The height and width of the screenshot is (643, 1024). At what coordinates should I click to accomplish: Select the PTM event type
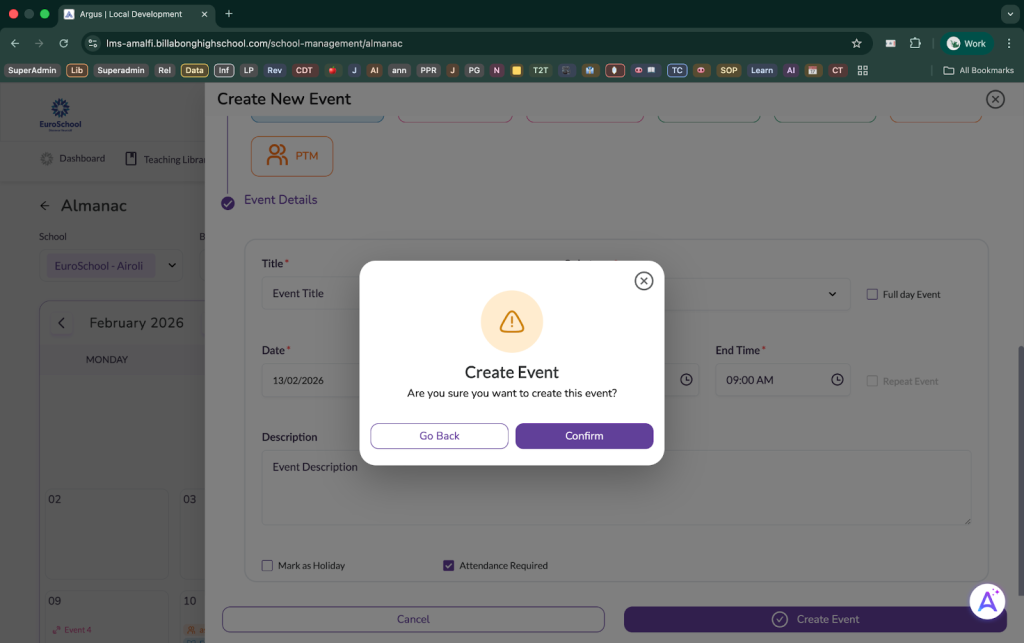(x=292, y=156)
